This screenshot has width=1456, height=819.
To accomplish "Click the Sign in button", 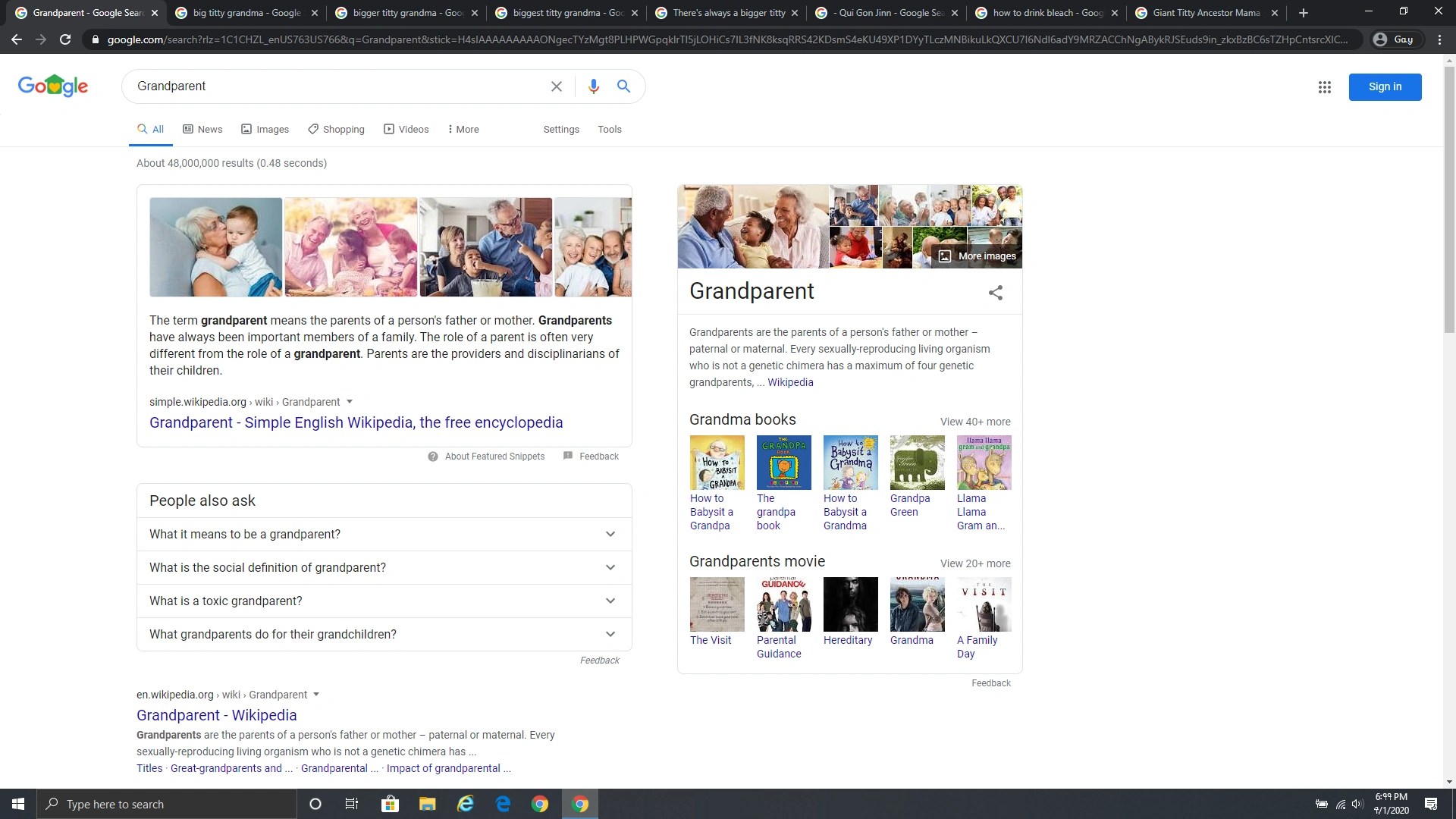I will (1384, 87).
